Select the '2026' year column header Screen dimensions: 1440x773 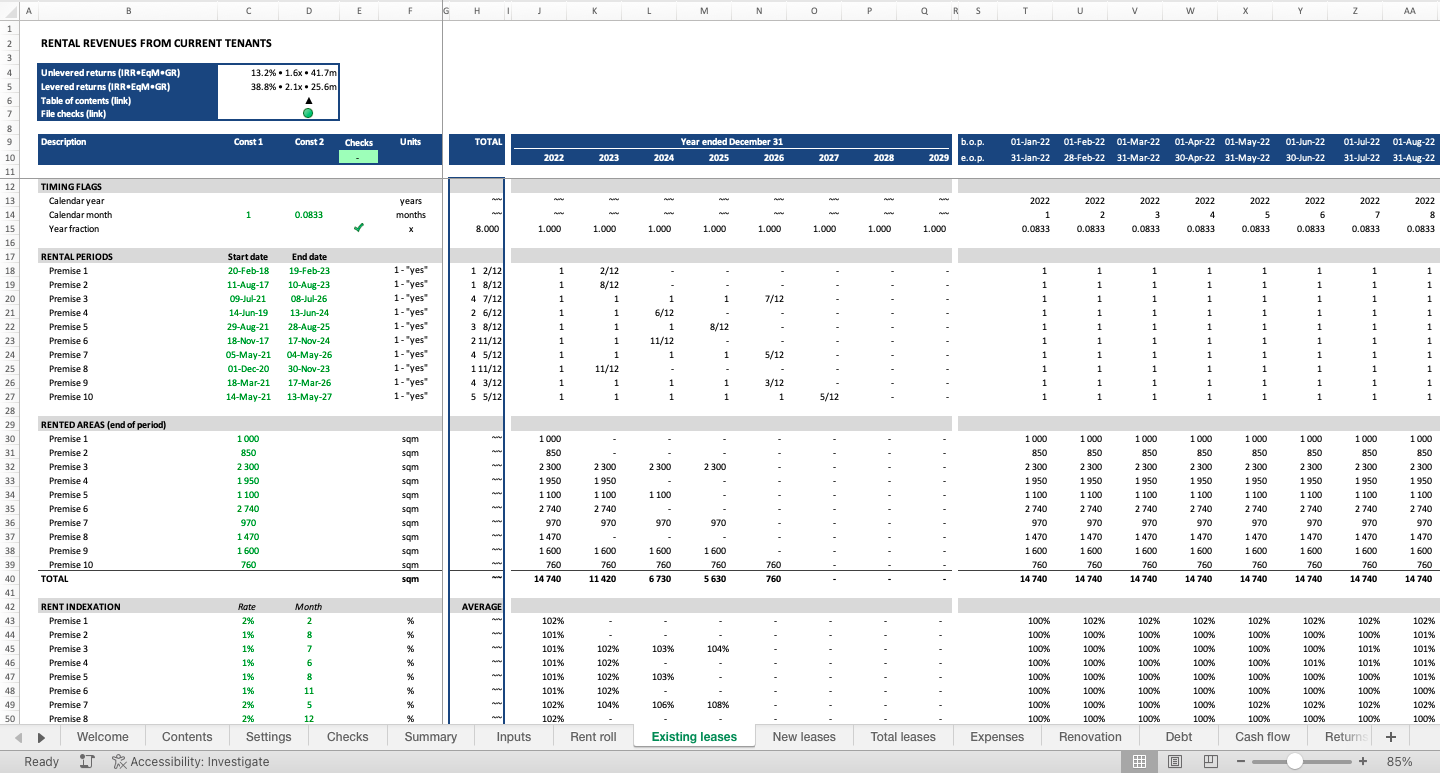pos(774,158)
